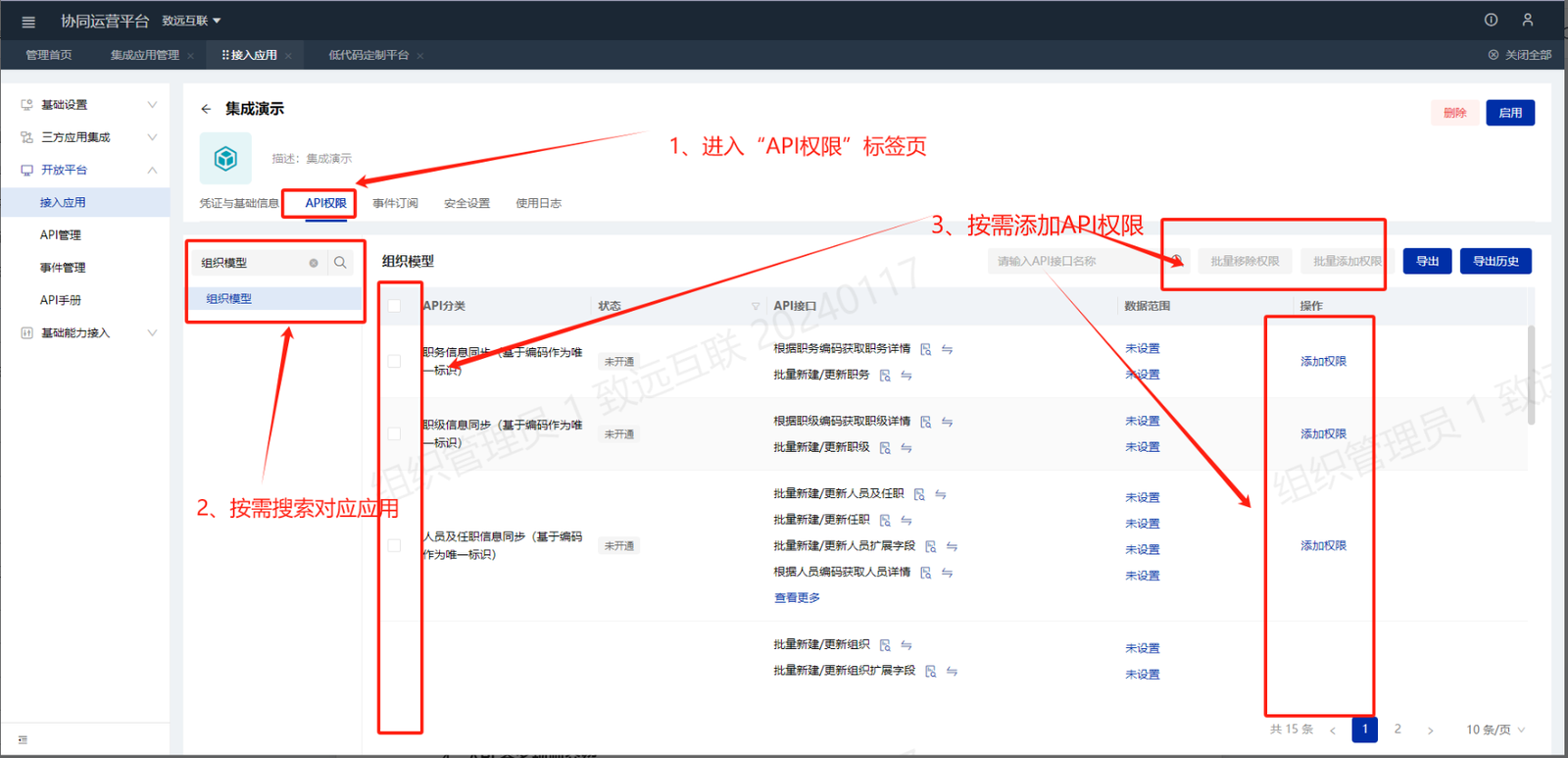The image size is (1568, 758).
Task: Collapse sidebar using bottom-left icon
Action: 23,740
